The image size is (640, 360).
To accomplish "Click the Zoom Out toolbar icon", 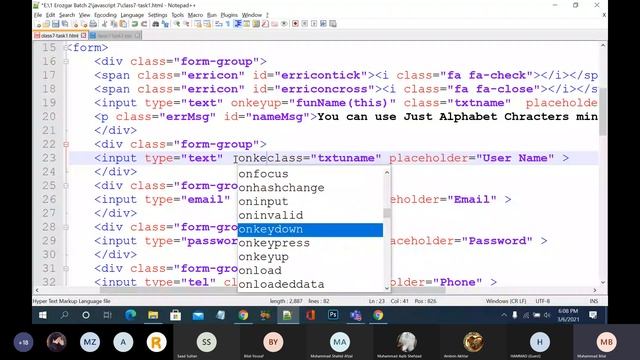I will pyautogui.click(x=187, y=24).
